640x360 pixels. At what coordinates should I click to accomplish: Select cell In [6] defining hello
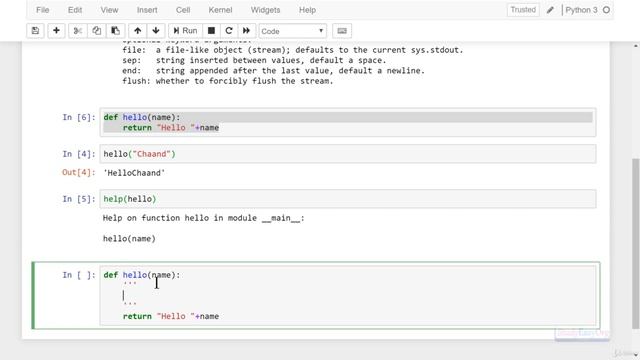pos(348,122)
